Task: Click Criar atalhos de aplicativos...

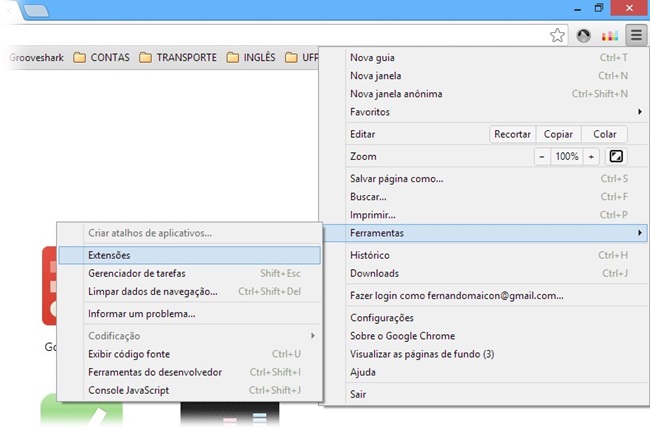Action: pyautogui.click(x=189, y=233)
